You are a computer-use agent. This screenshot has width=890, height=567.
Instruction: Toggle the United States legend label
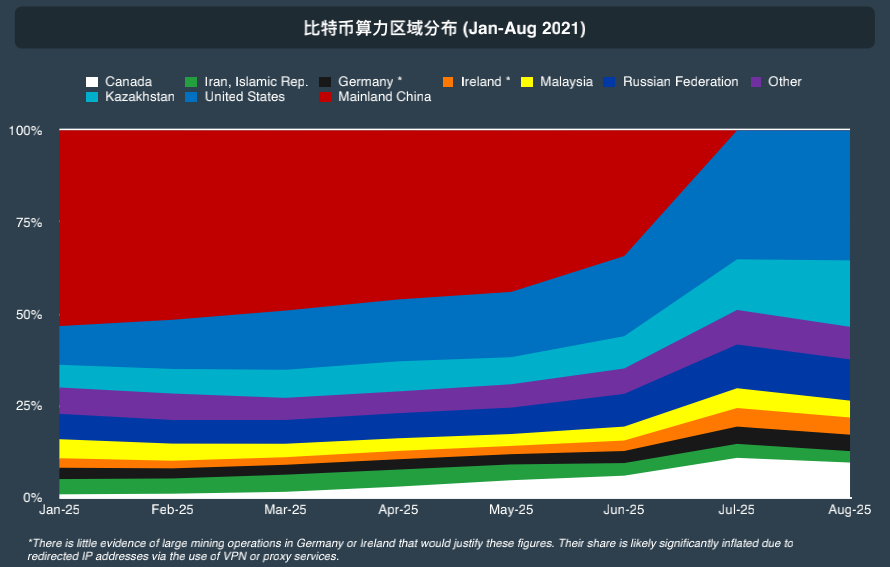(x=245, y=97)
